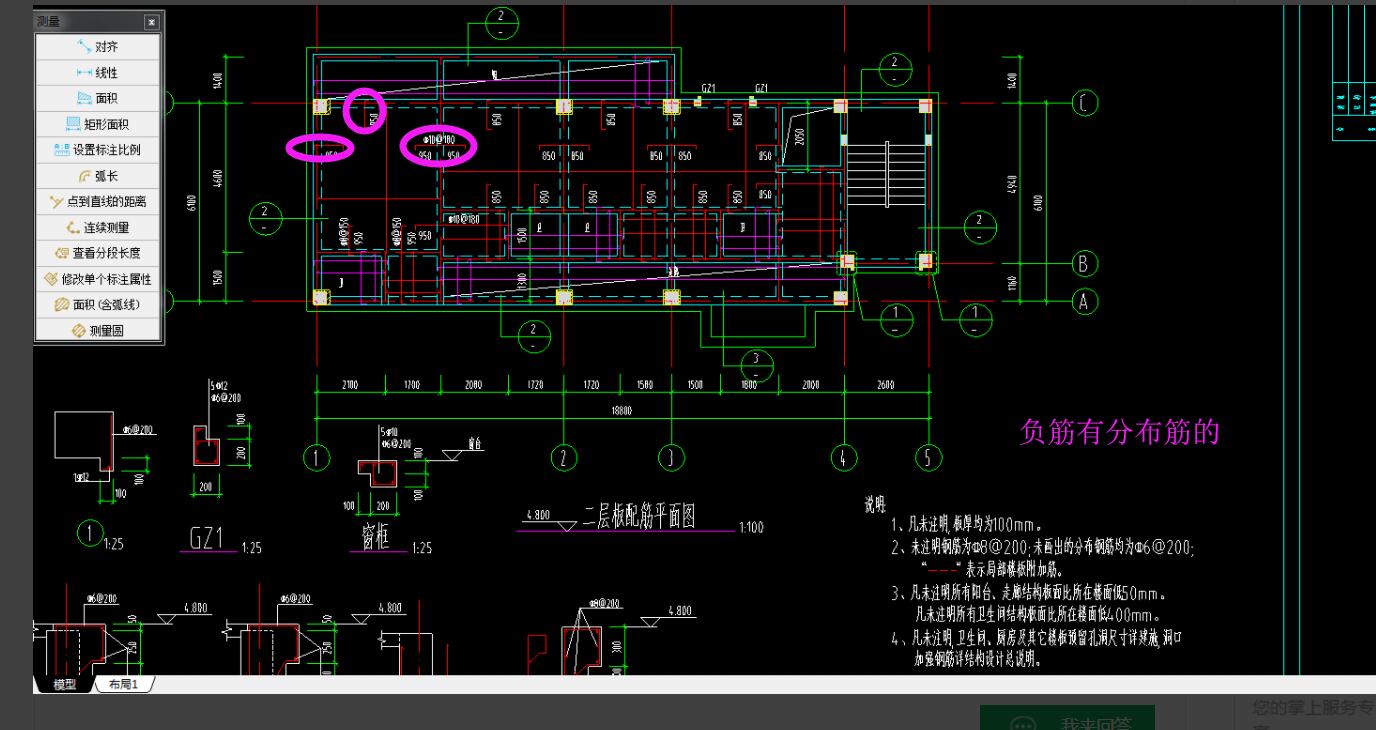
Task: Click grid axis bubble 5 below the plan
Action: (929, 458)
